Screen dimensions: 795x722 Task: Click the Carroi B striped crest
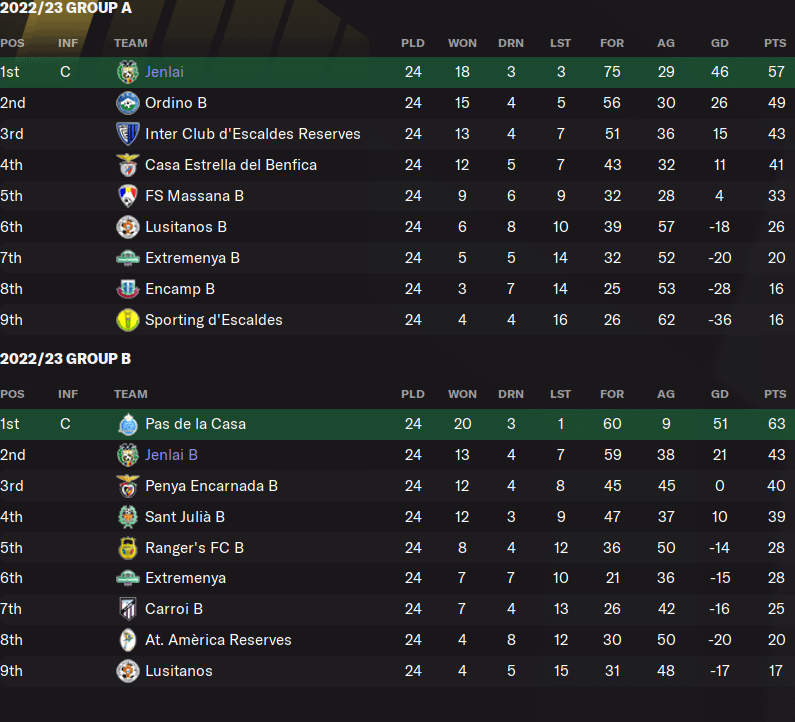[x=127, y=609]
